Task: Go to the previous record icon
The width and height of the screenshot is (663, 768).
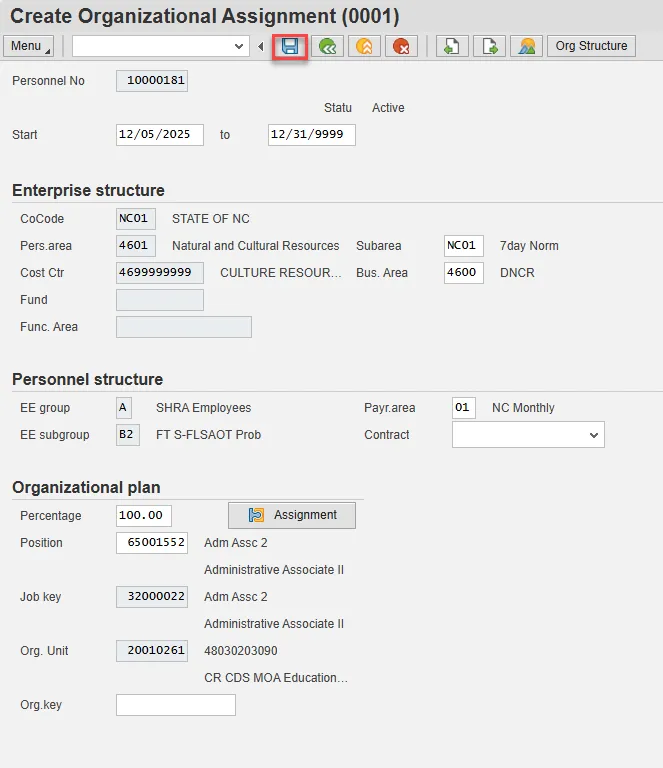Action: point(452,46)
